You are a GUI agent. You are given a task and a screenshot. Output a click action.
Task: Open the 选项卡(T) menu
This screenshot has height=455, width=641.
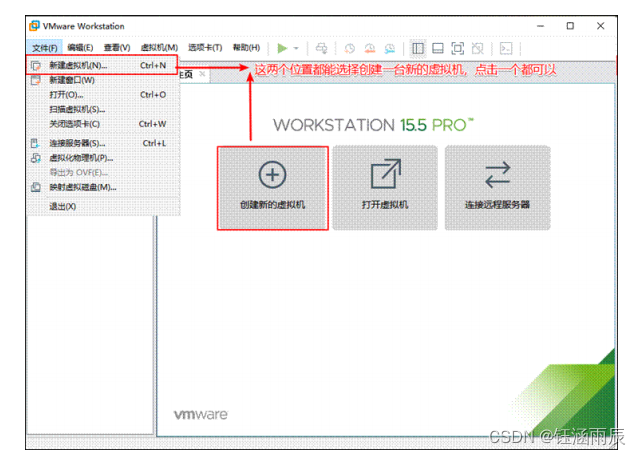205,48
